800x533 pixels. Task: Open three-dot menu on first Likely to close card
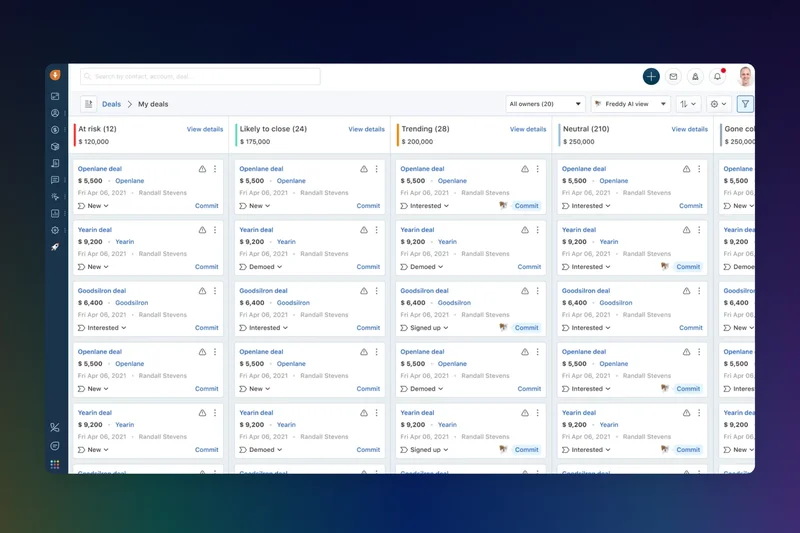376,169
